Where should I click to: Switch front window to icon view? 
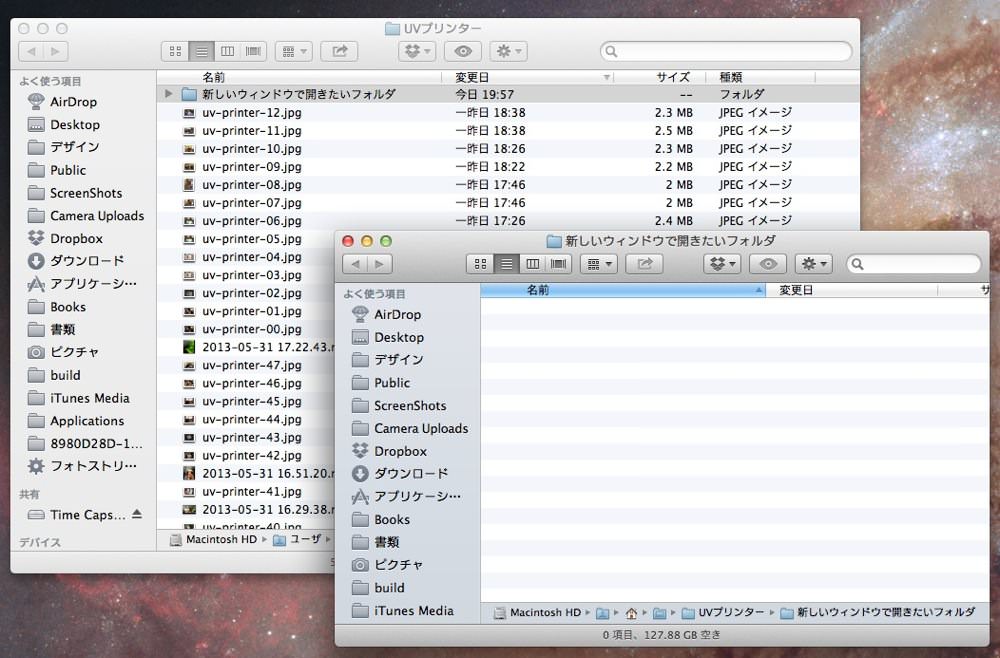(480, 264)
